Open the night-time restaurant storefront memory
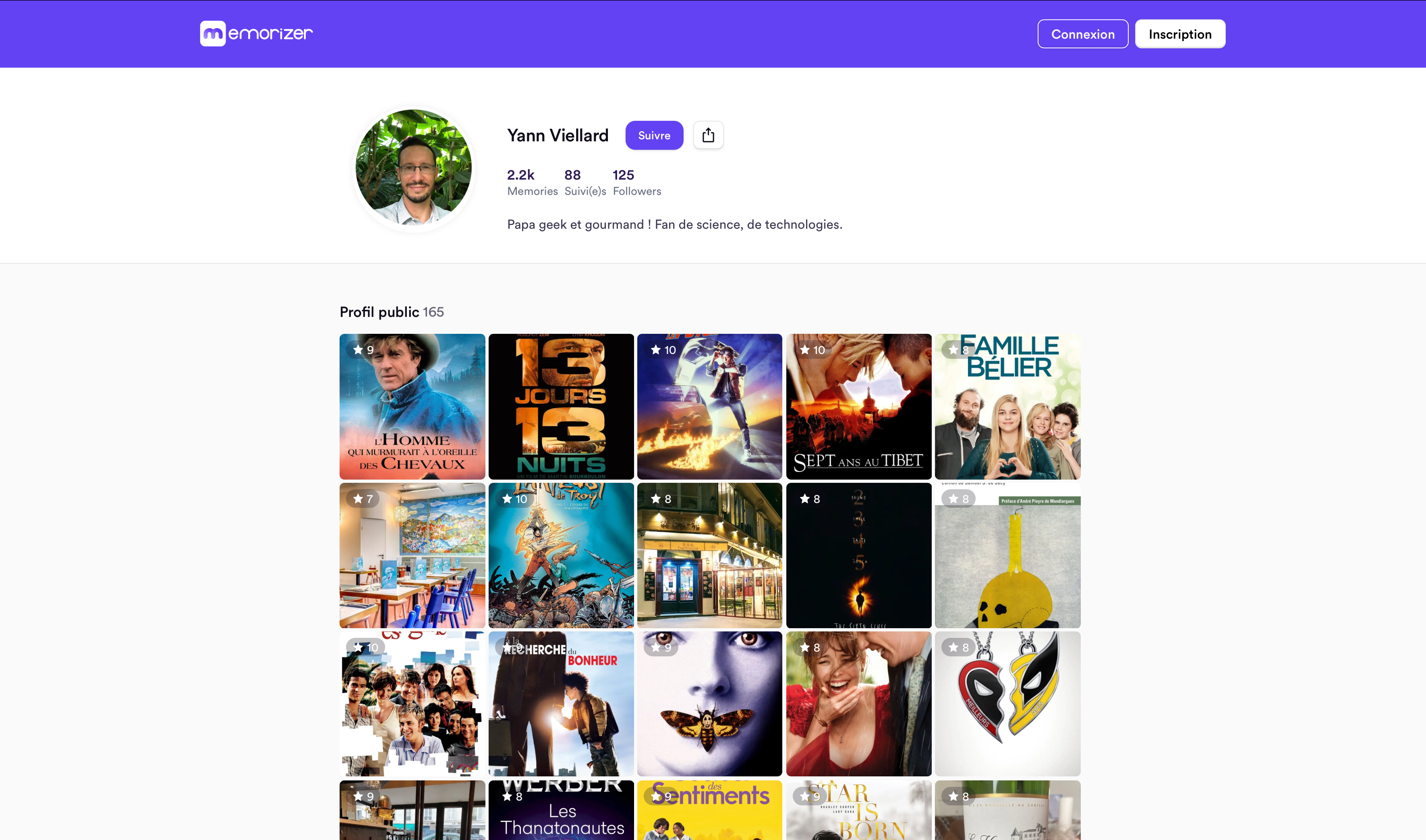Viewport: 1426px width, 840px height. click(710, 555)
